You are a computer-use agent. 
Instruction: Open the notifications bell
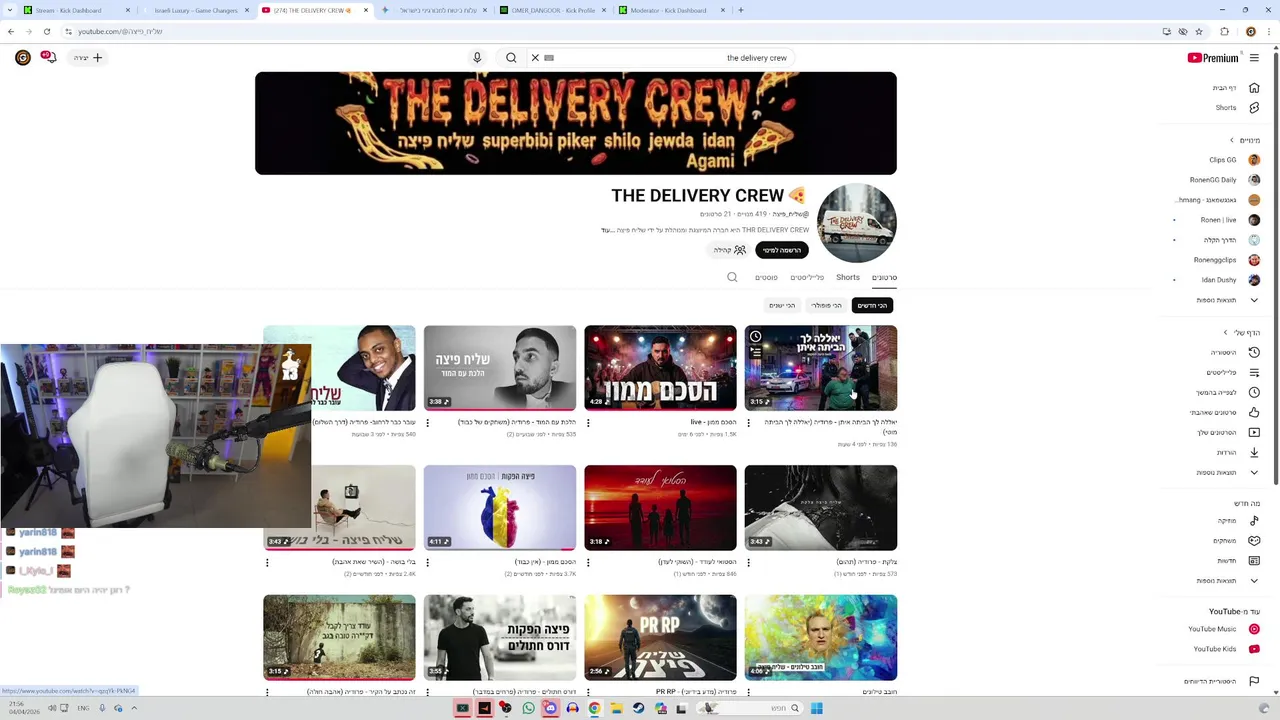[48, 58]
